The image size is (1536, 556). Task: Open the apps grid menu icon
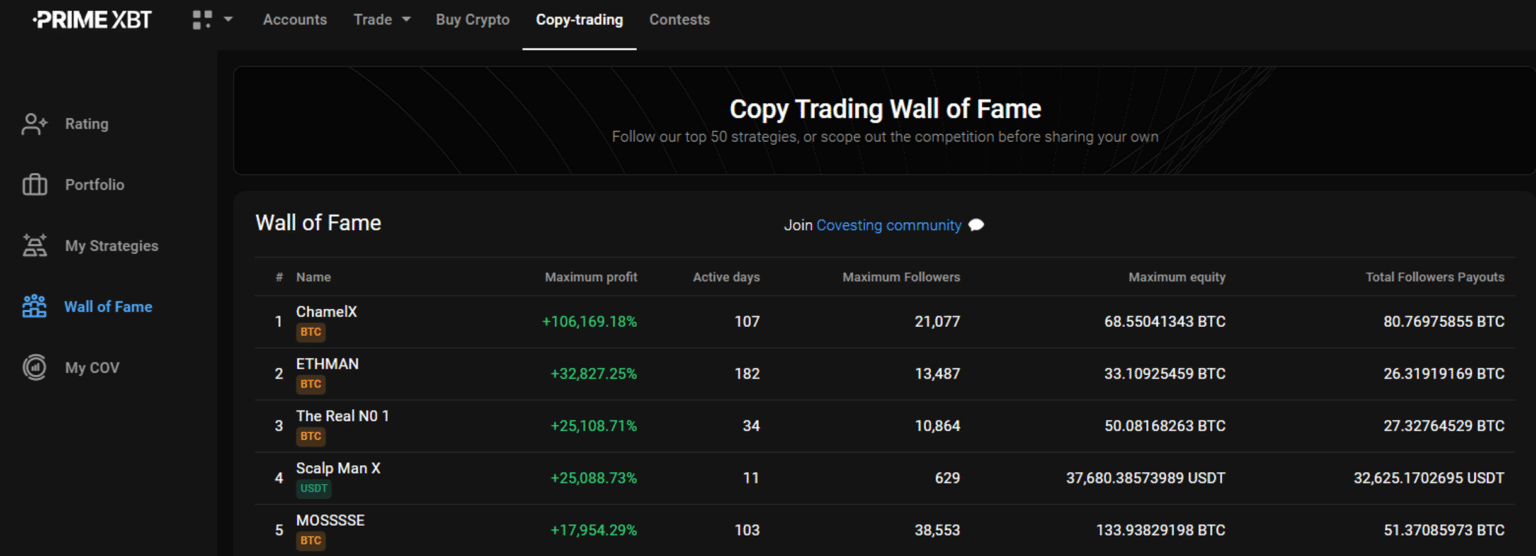point(202,19)
